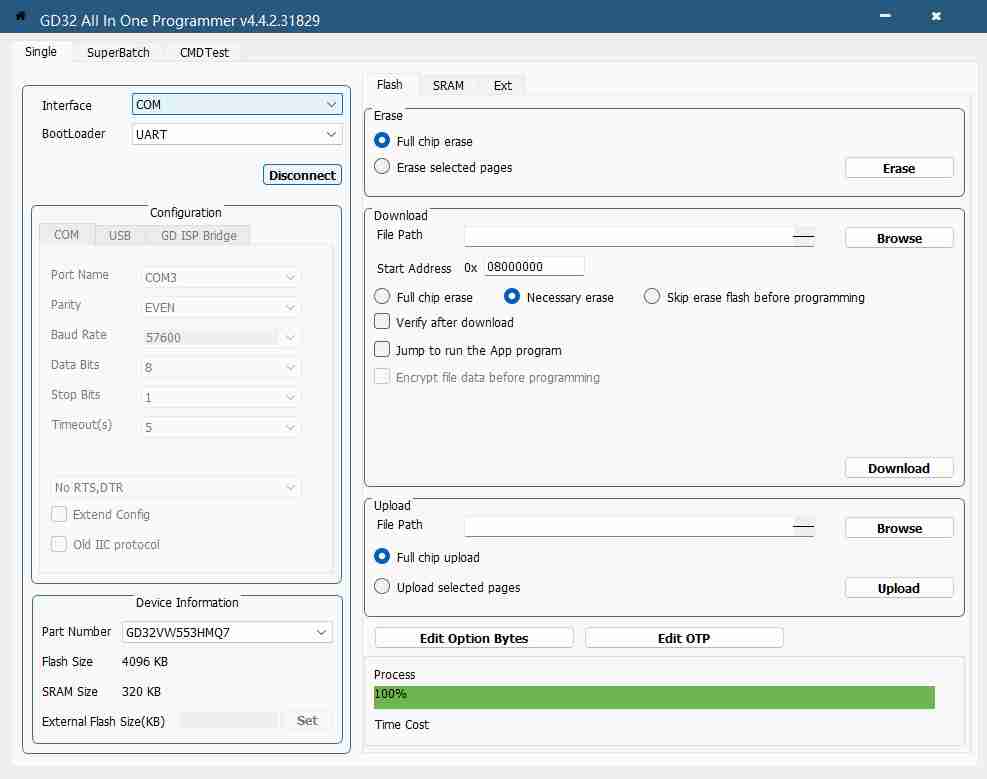The image size is (987, 779).
Task: Select Upload selected pages option
Action: (x=382, y=587)
